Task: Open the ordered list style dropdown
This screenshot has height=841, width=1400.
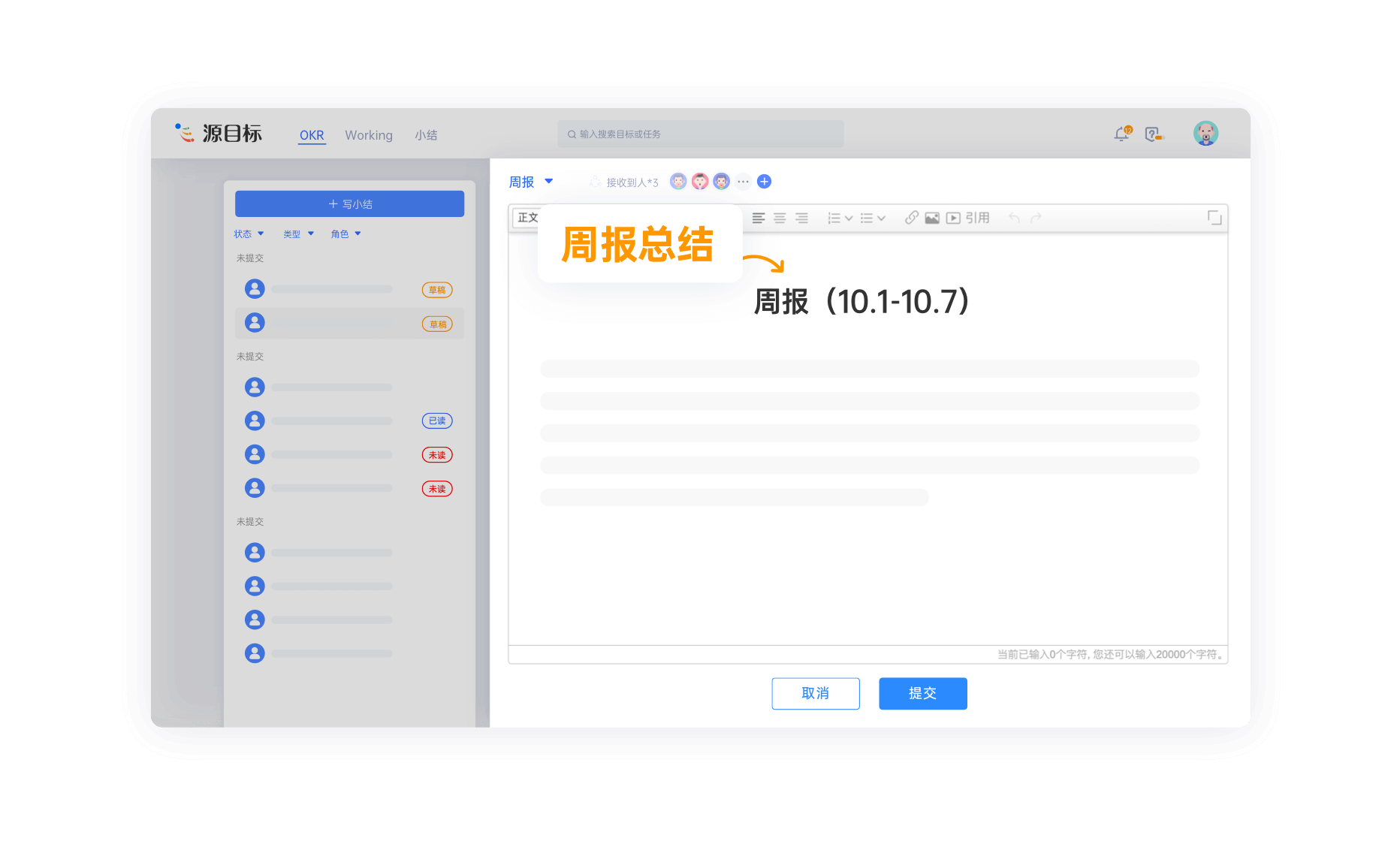Action: pos(840,218)
